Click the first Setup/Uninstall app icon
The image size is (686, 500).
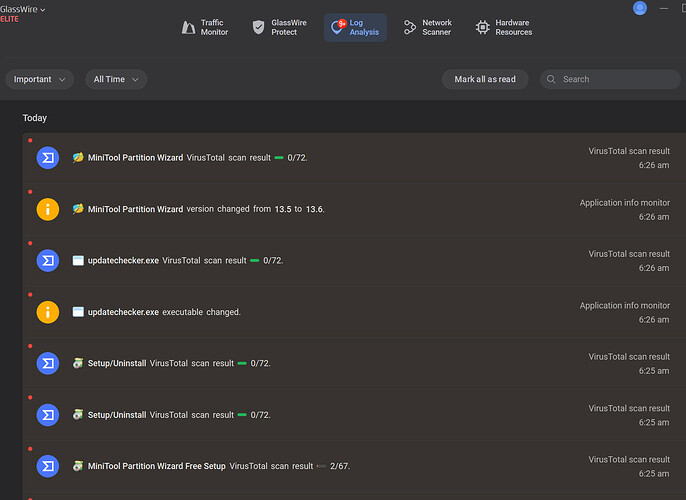coord(78,363)
